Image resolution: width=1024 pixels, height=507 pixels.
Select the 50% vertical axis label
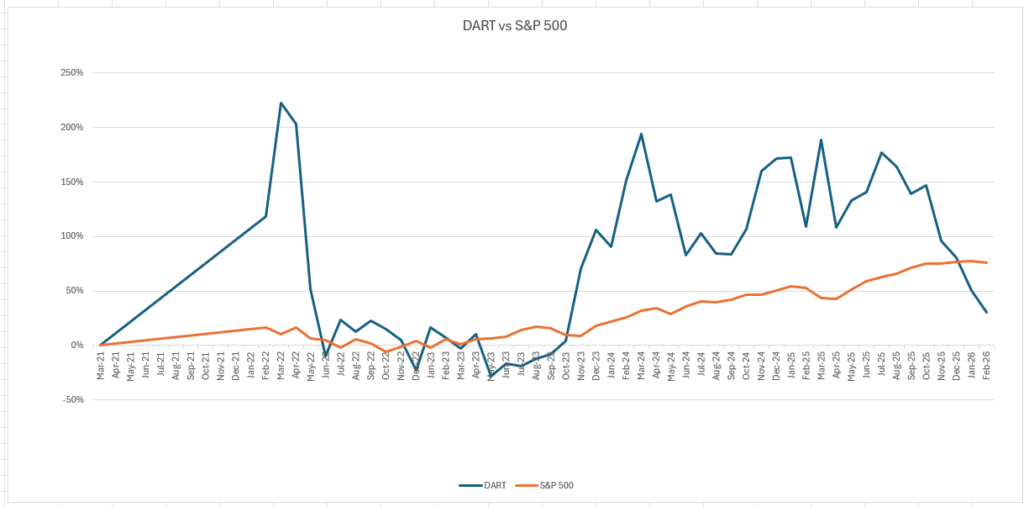tap(74, 291)
